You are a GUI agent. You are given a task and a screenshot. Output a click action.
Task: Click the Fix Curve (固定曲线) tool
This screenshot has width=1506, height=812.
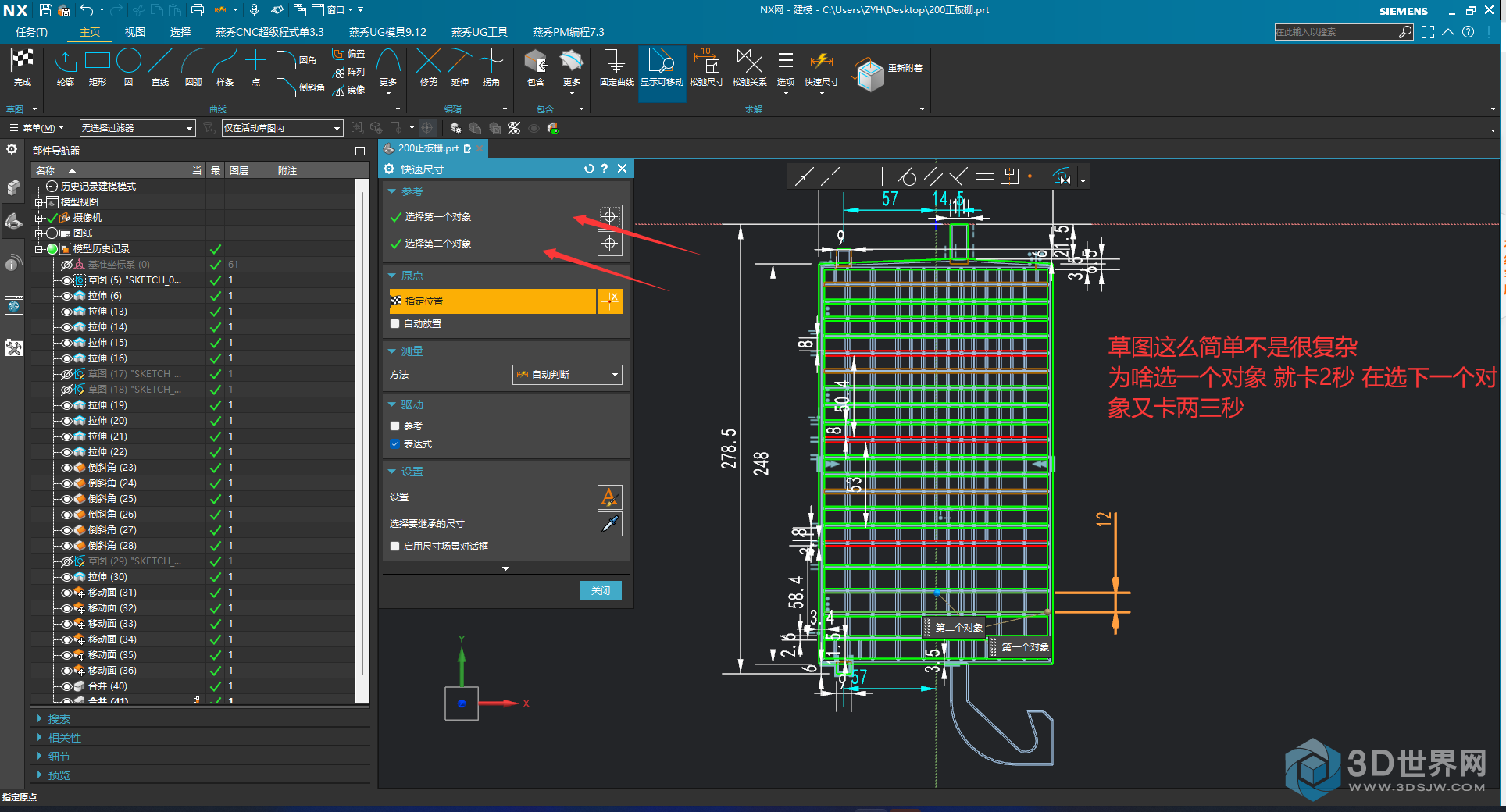coord(616,61)
